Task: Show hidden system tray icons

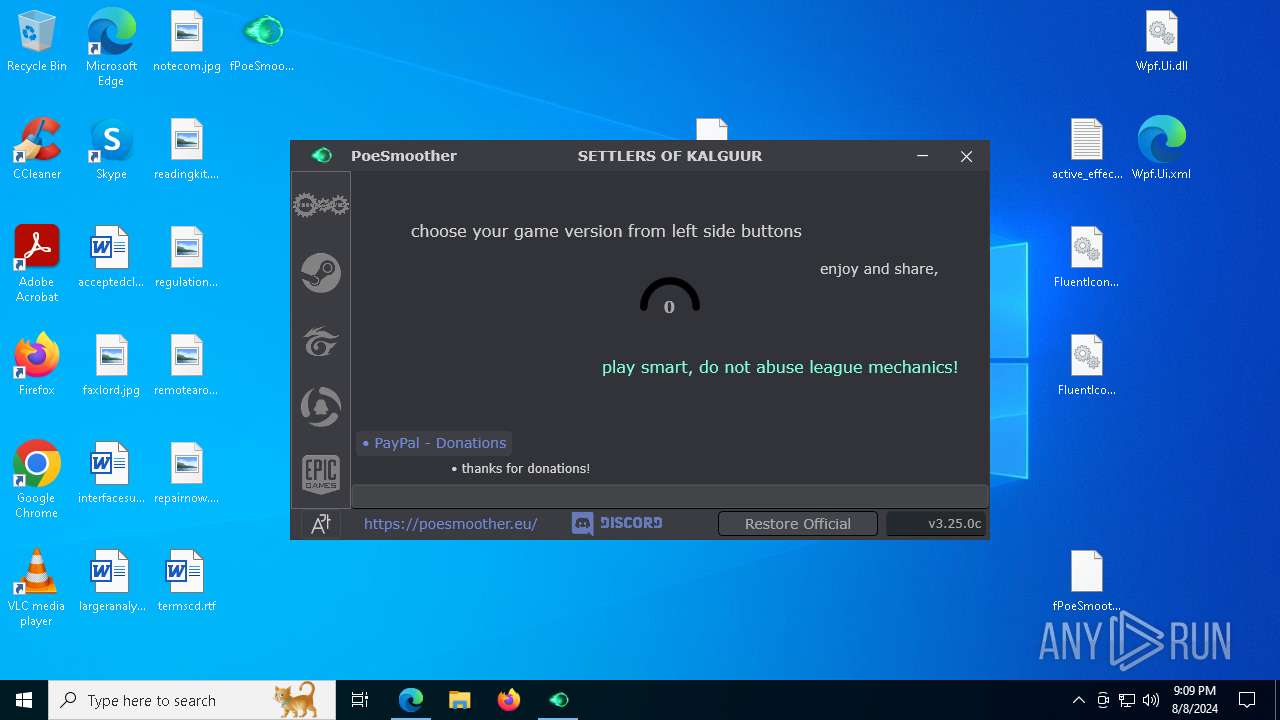Action: pos(1078,700)
